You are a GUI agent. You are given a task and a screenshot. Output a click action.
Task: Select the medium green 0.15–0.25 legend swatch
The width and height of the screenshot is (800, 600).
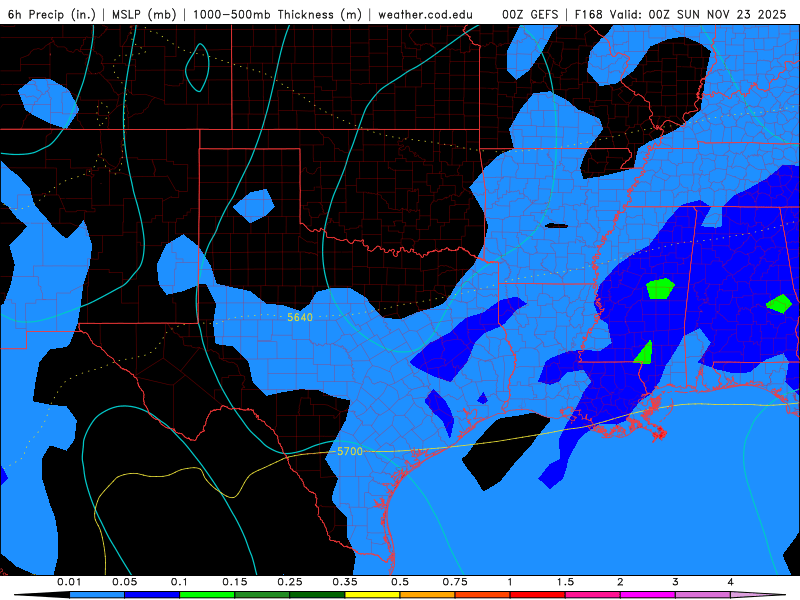click(262, 595)
